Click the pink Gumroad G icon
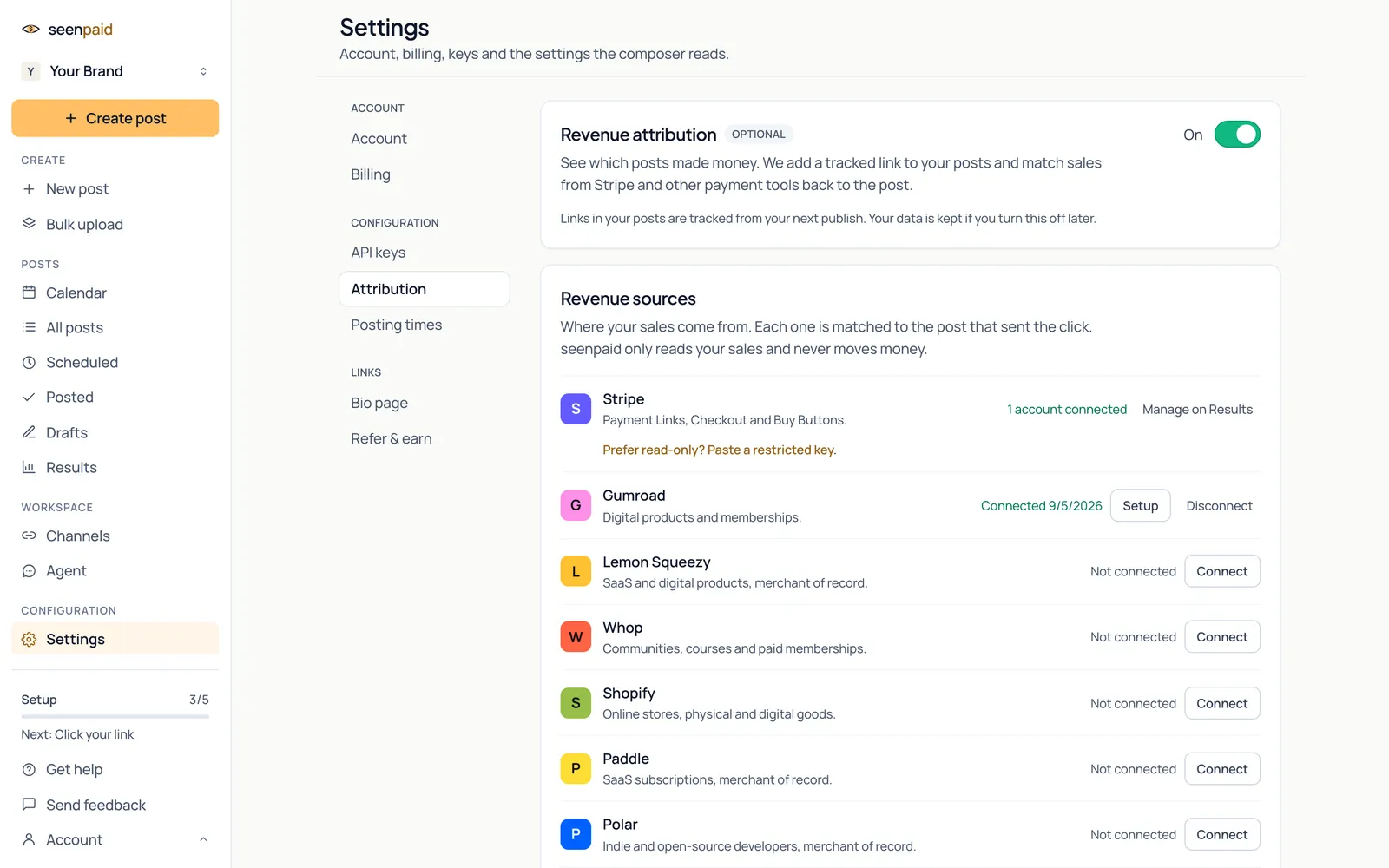This screenshot has height=868, width=1389. pos(576,505)
